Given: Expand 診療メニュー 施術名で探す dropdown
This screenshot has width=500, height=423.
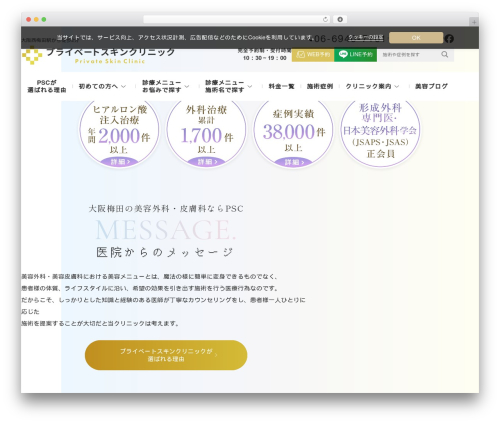Looking at the screenshot, I should point(228,86).
